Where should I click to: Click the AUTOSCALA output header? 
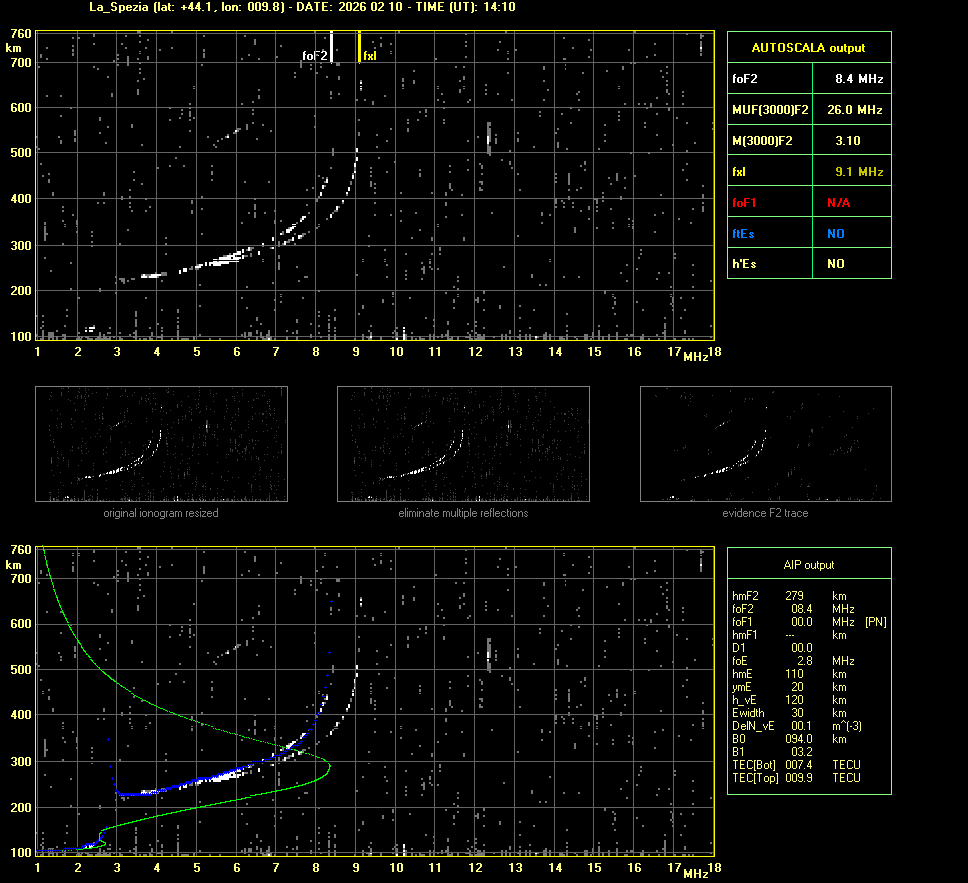(x=808, y=47)
